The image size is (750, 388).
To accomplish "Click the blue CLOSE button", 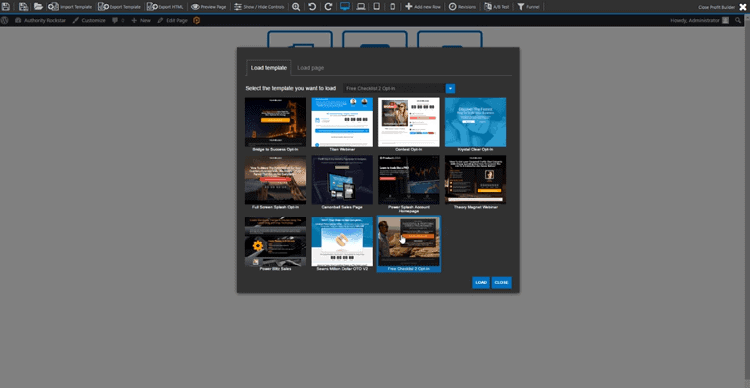I will pos(501,283).
